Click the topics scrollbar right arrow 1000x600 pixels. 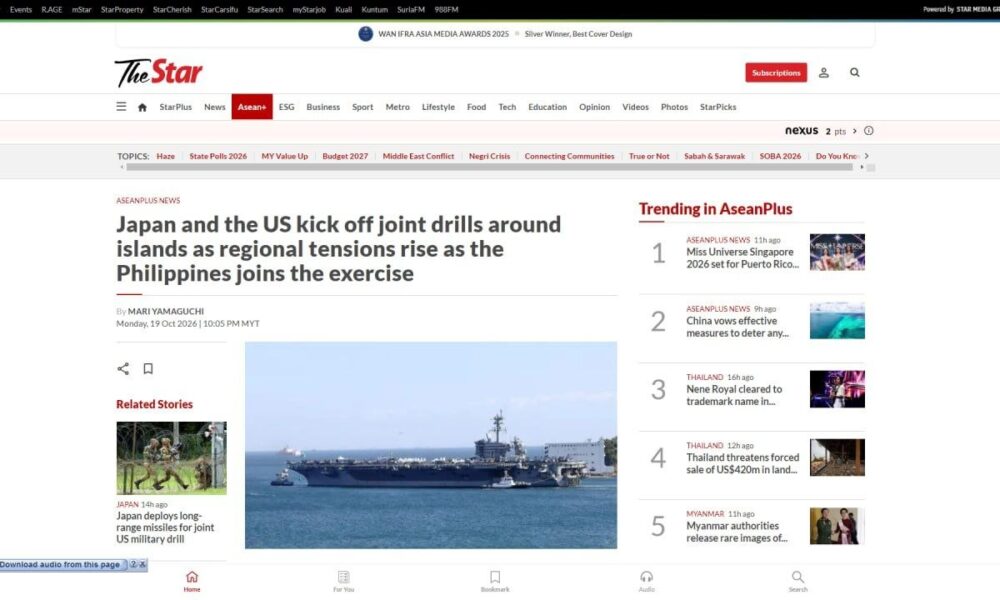(x=862, y=167)
